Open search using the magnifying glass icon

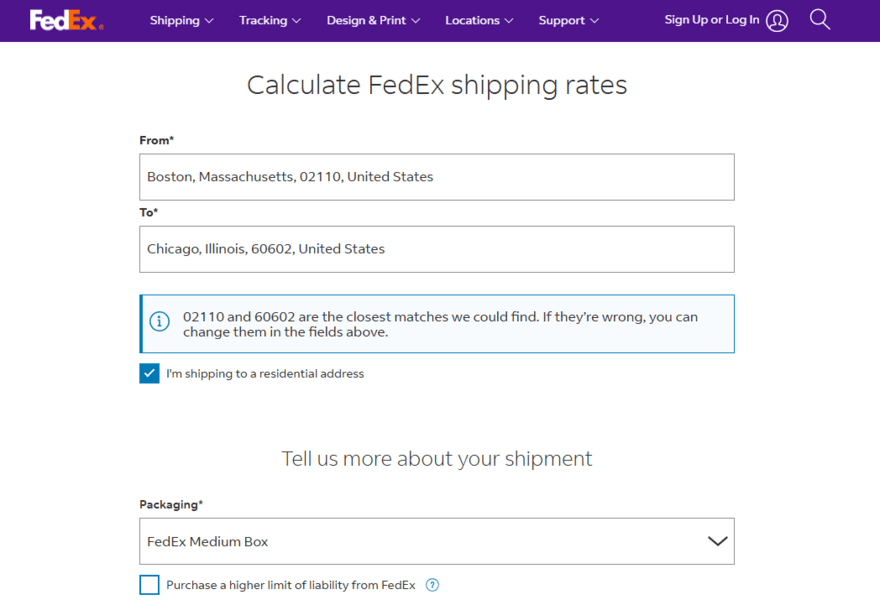[820, 20]
